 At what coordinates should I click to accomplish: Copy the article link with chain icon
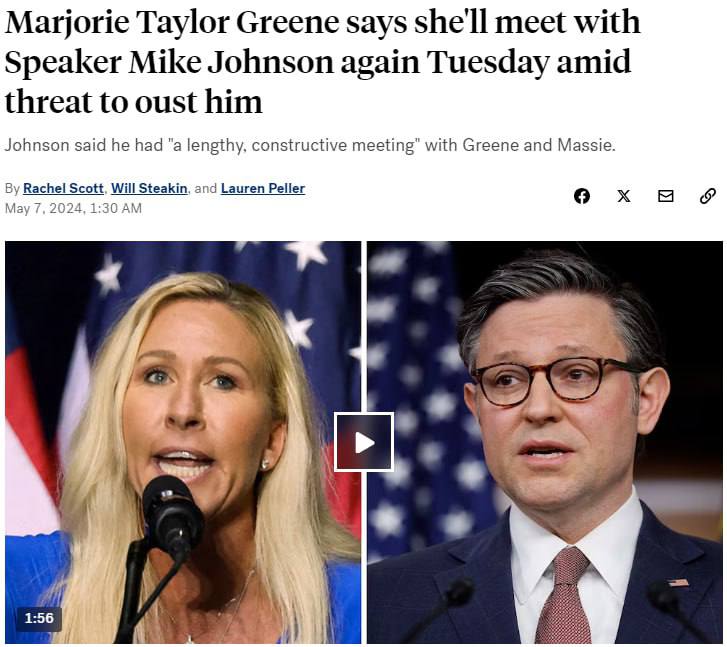pyautogui.click(x=708, y=196)
